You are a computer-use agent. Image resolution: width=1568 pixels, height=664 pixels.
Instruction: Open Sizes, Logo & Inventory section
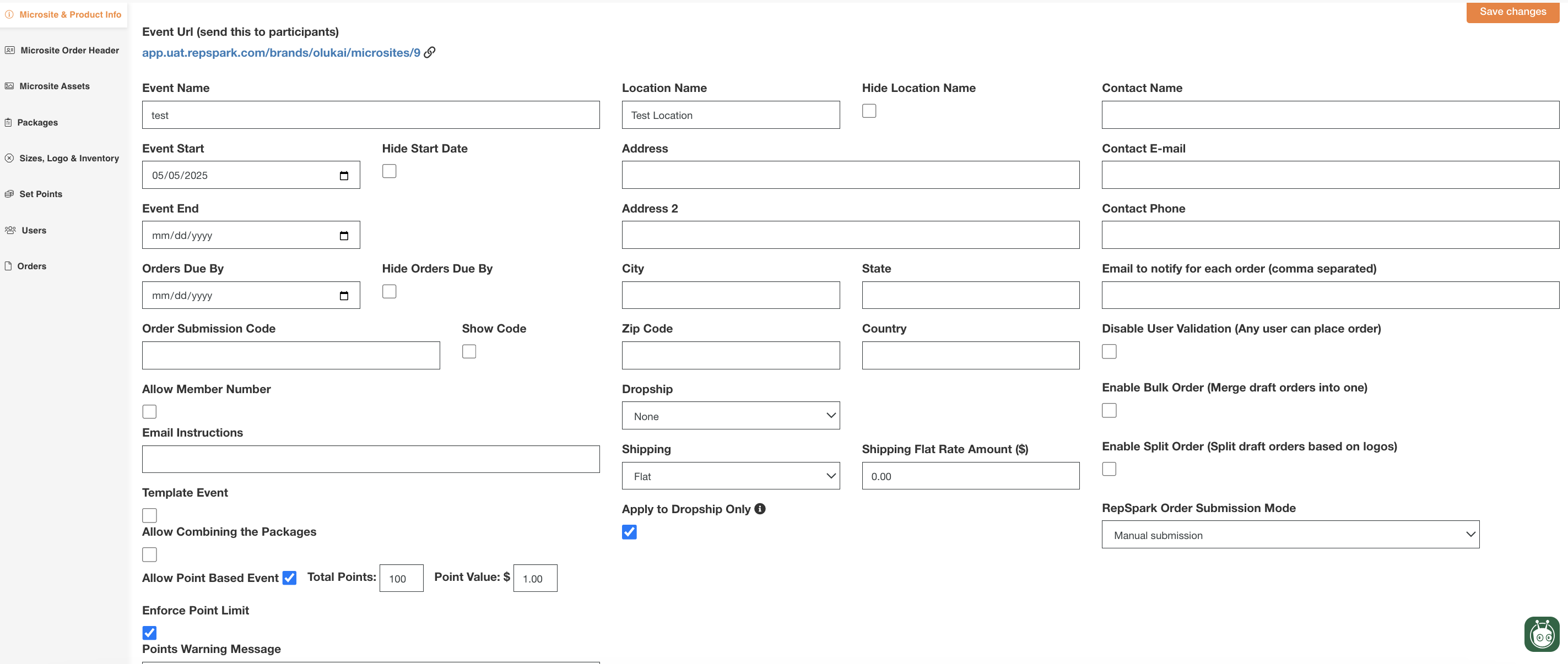(69, 158)
